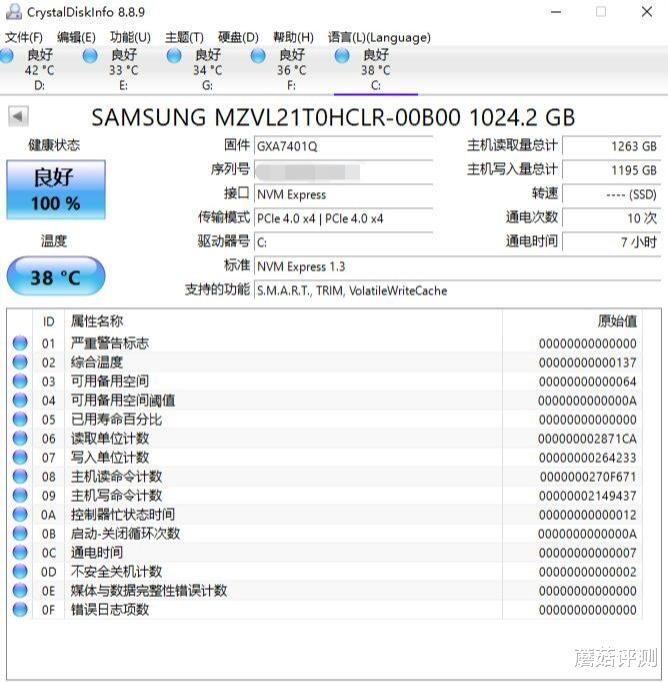Image resolution: width=668 pixels, height=682 pixels.
Task: Select the 错误日志项数 attribute name
Action: (110, 609)
